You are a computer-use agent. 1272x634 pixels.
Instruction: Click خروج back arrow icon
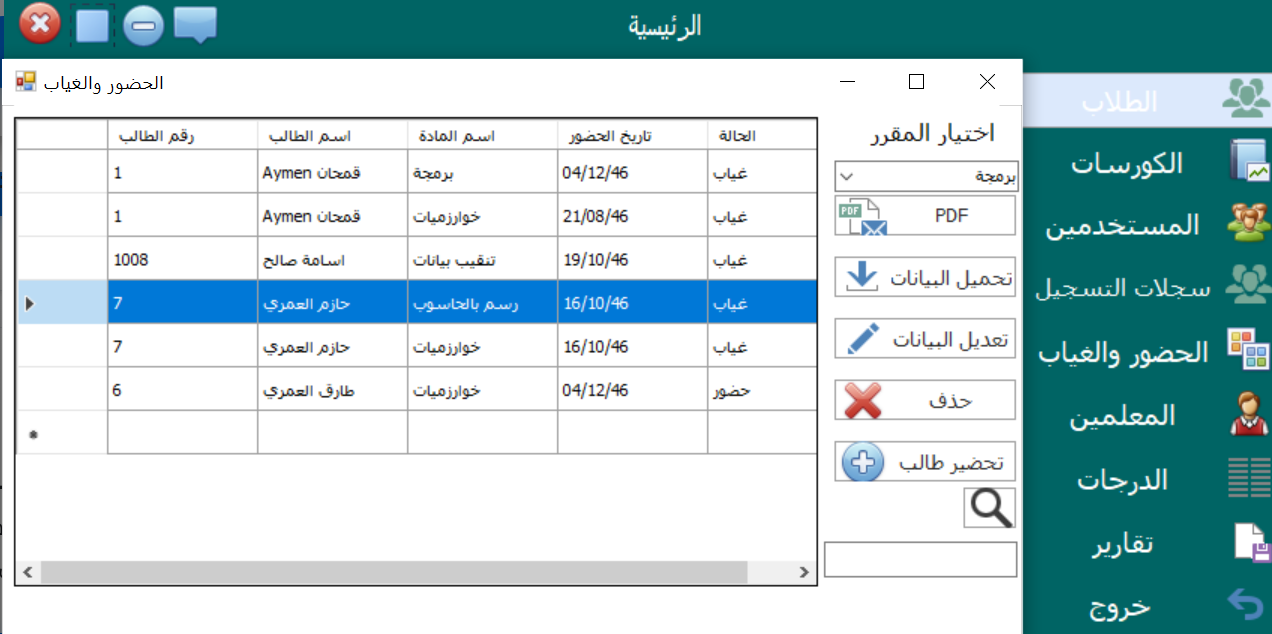[1247, 604]
